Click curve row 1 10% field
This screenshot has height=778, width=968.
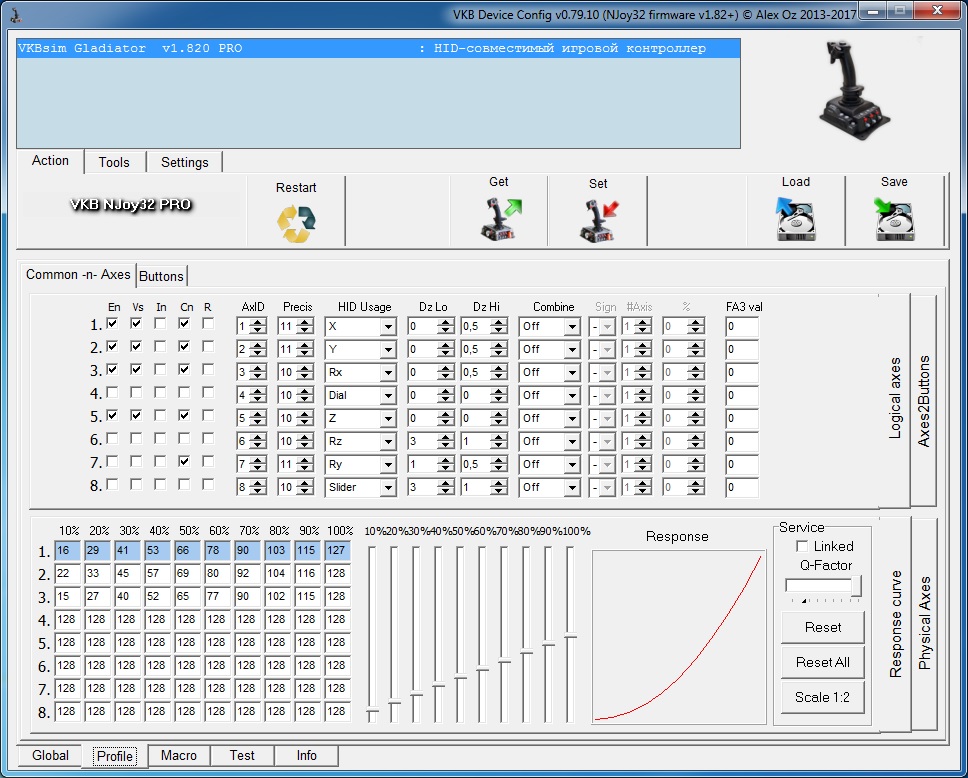pyautogui.click(x=67, y=551)
